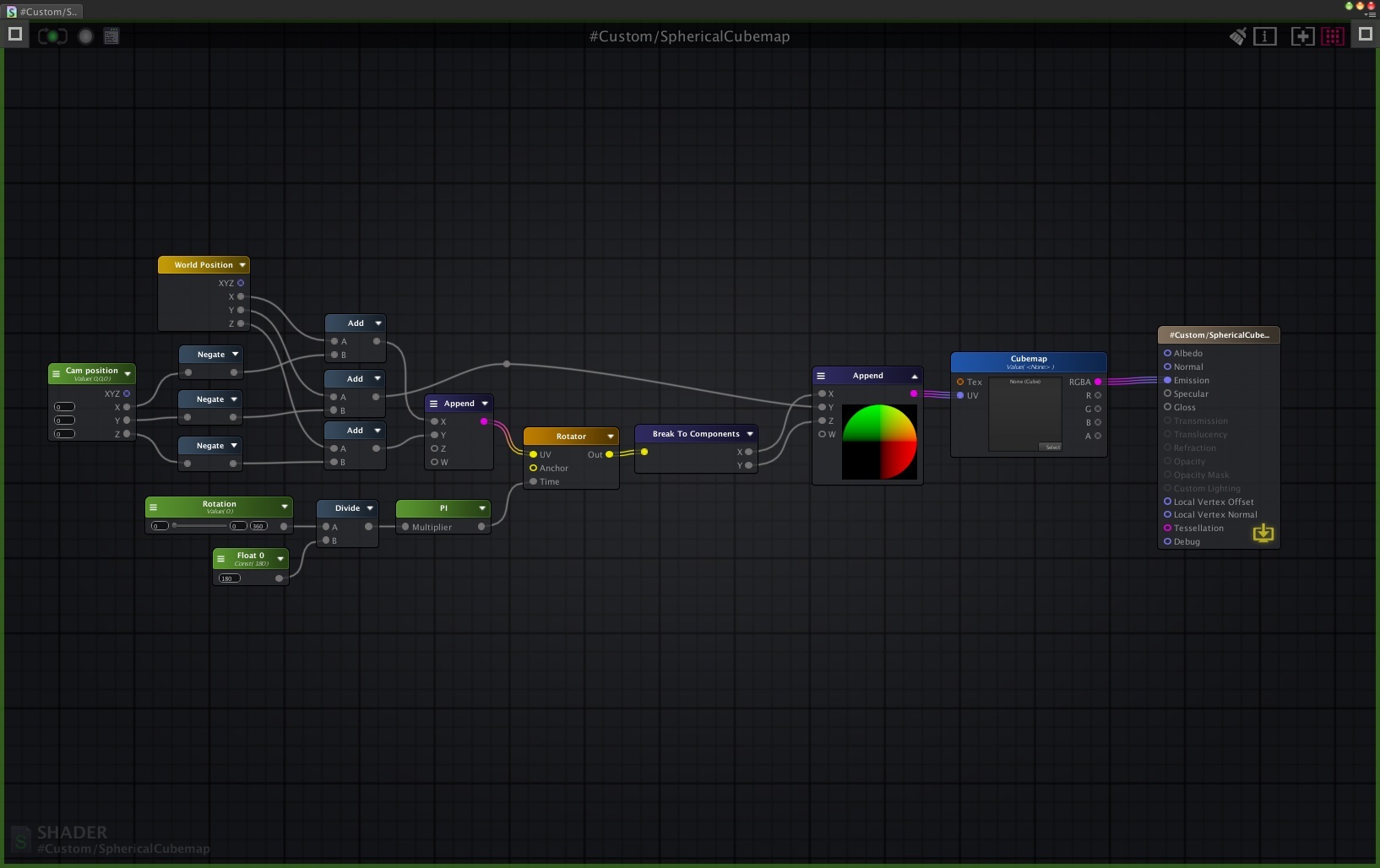Expand the Rotator node dropdown arrow
Viewport: 1380px width, 868px height.
coord(611,437)
